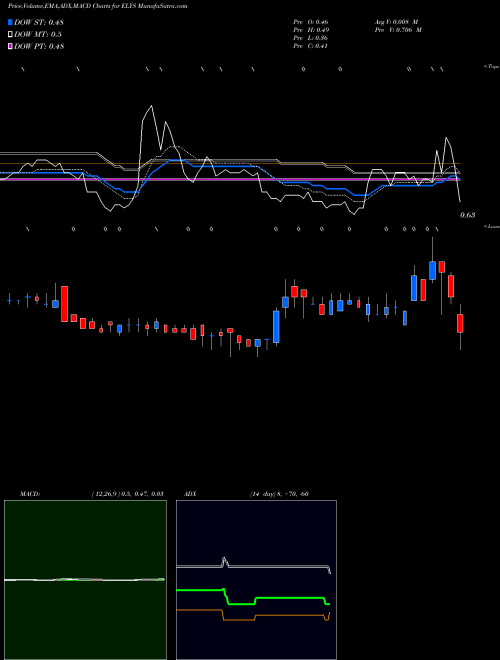The height and width of the screenshot is (660, 500).
Task: Click the '<Lows' marker label
Action: tap(492, 226)
